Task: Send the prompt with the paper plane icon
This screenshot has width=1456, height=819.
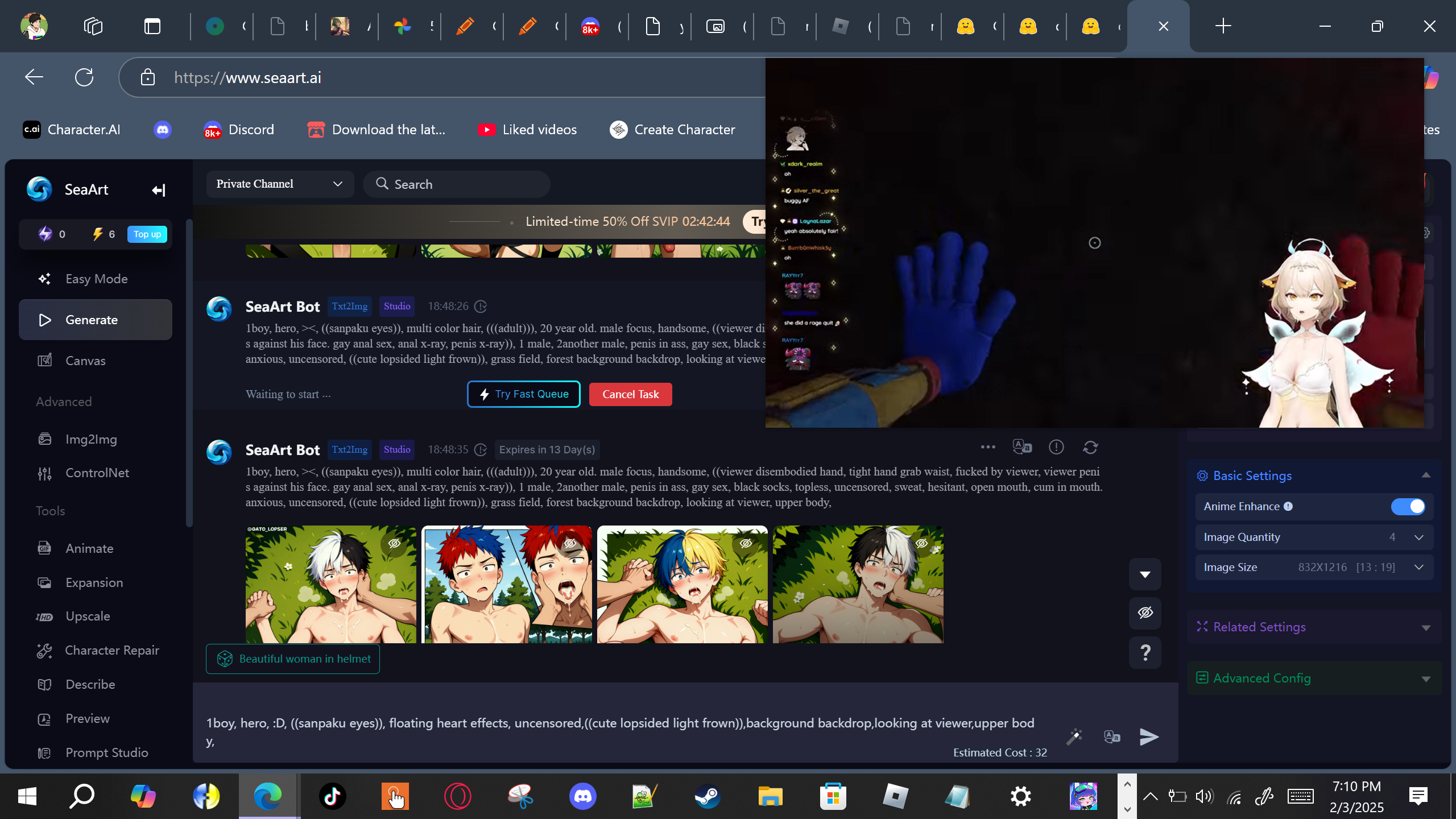Action: point(1149,737)
